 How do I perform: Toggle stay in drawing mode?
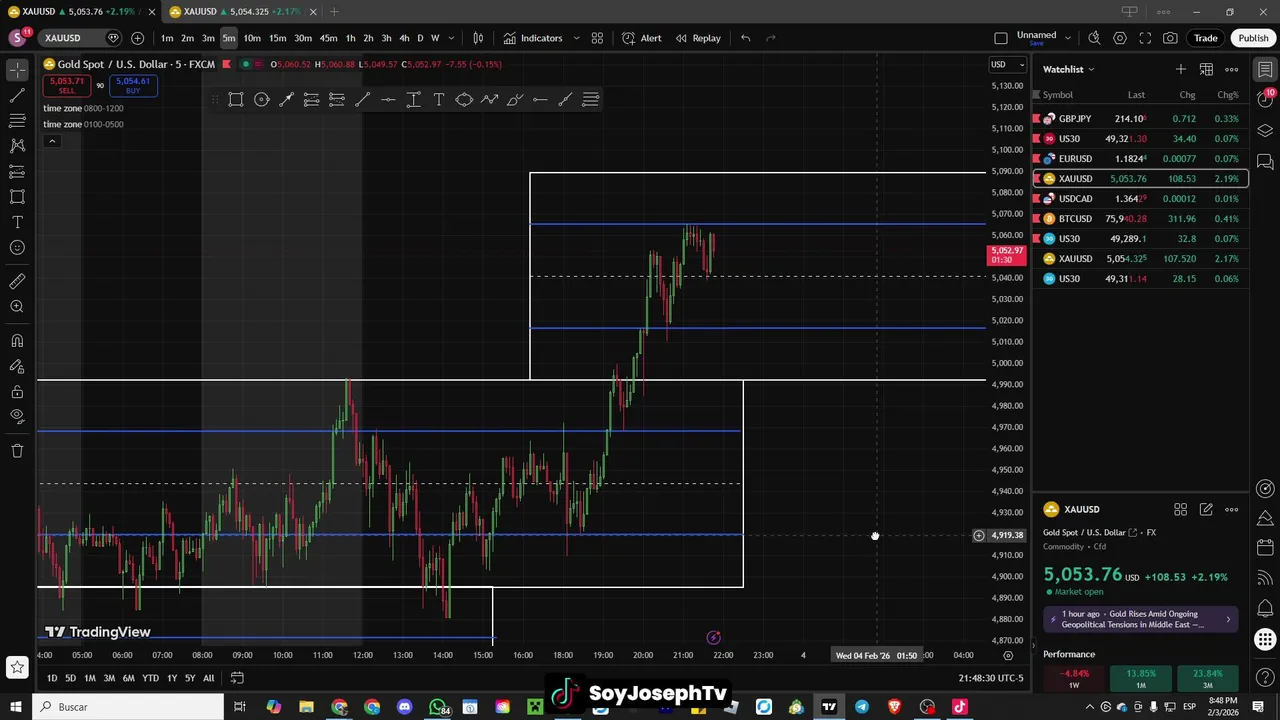(17, 366)
